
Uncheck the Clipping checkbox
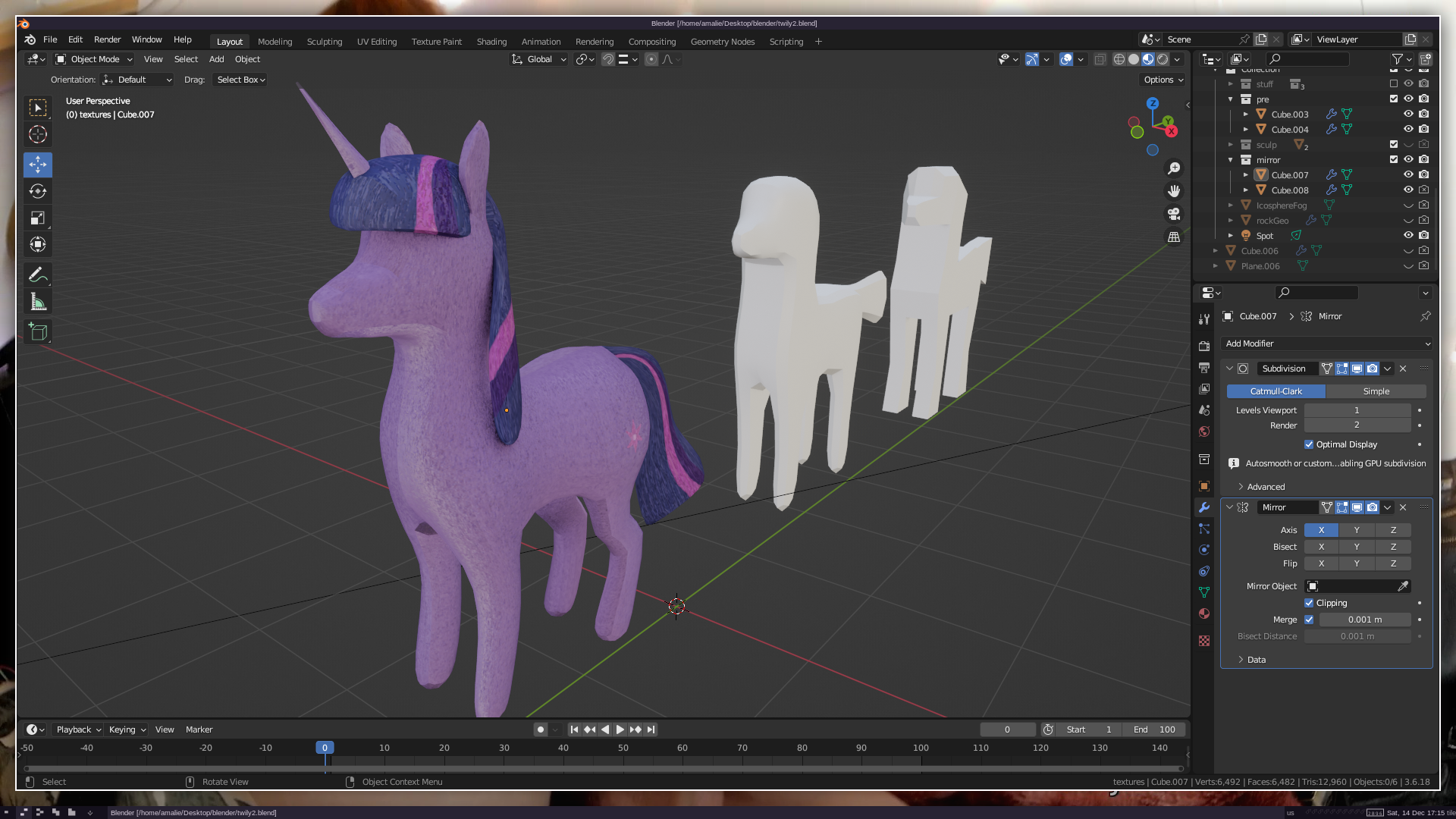(x=1309, y=603)
